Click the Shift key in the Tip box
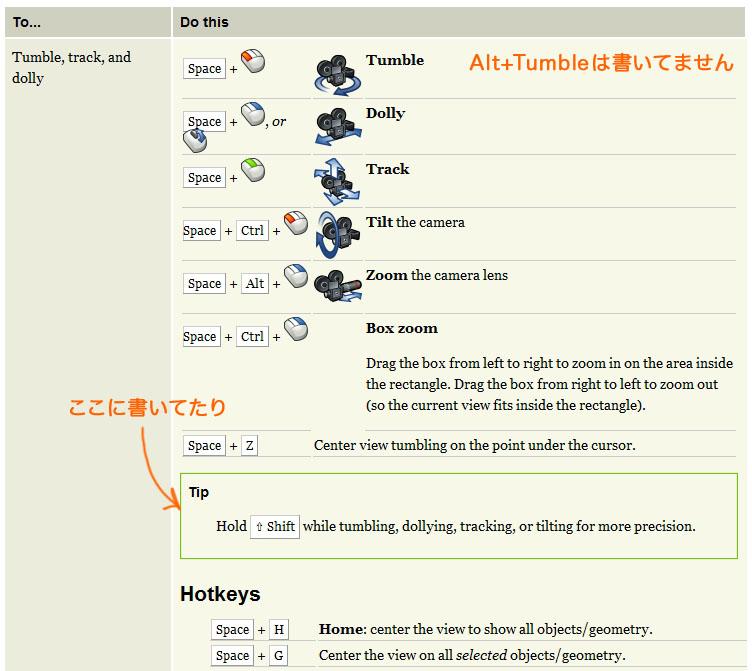 click(x=275, y=527)
